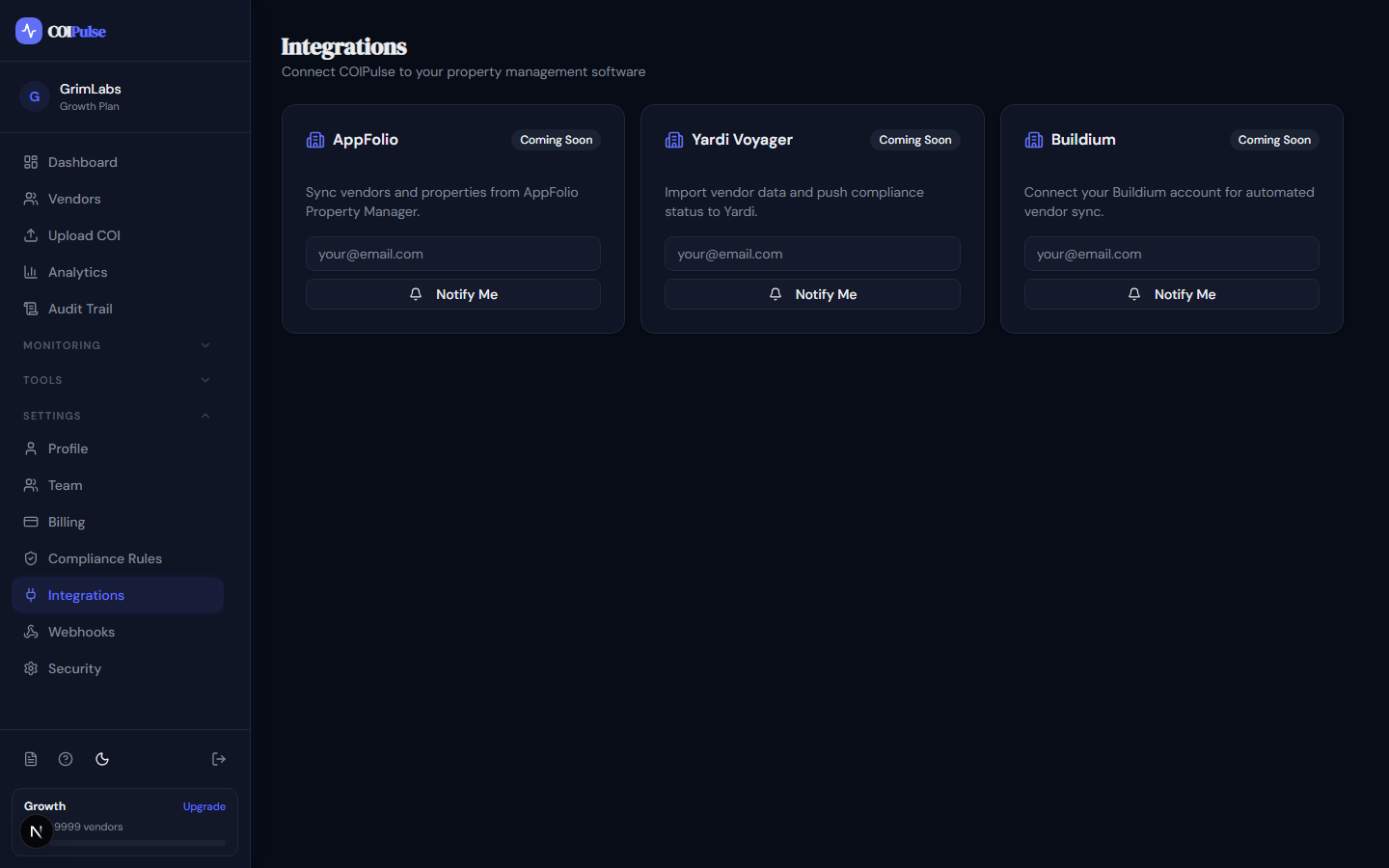Open Security settings
Viewport: 1389px width, 868px height.
(118, 668)
